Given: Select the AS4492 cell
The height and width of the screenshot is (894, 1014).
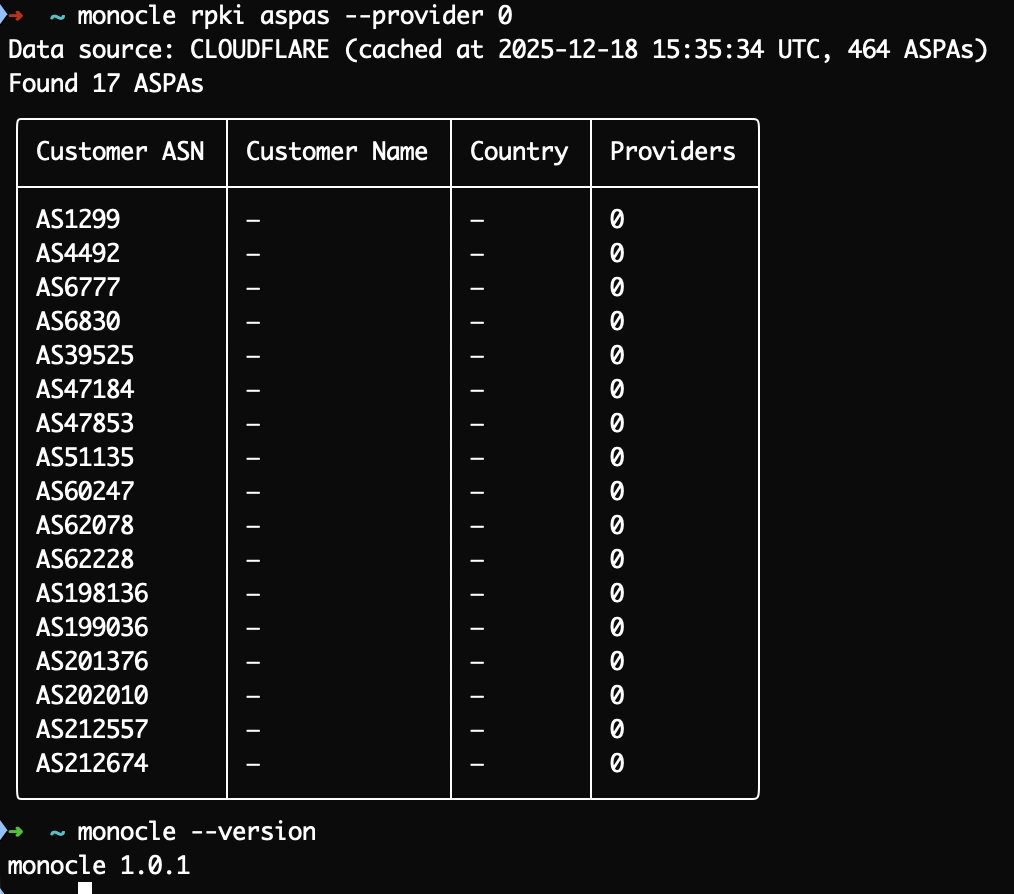Looking at the screenshot, I should [x=78, y=253].
